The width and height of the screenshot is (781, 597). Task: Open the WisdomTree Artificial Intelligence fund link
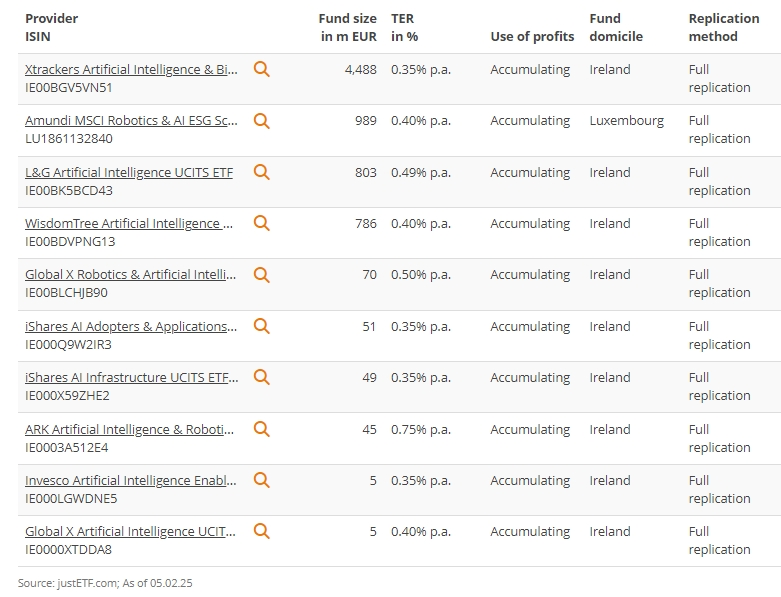(x=129, y=224)
